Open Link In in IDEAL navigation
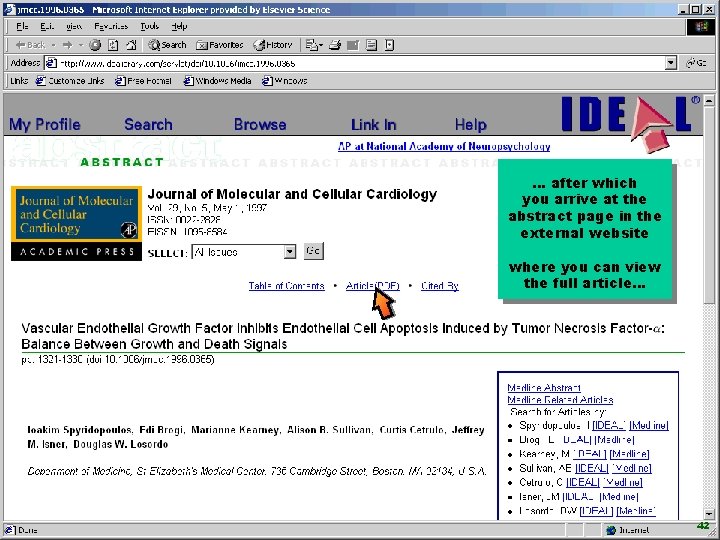This screenshot has width=720, height=540. (373, 124)
